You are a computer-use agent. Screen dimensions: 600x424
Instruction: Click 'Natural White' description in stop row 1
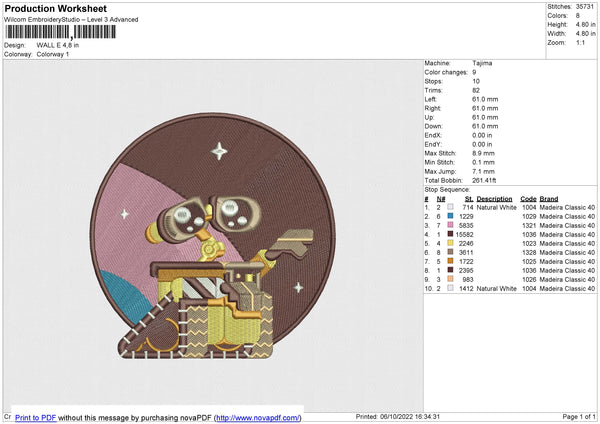click(x=497, y=207)
